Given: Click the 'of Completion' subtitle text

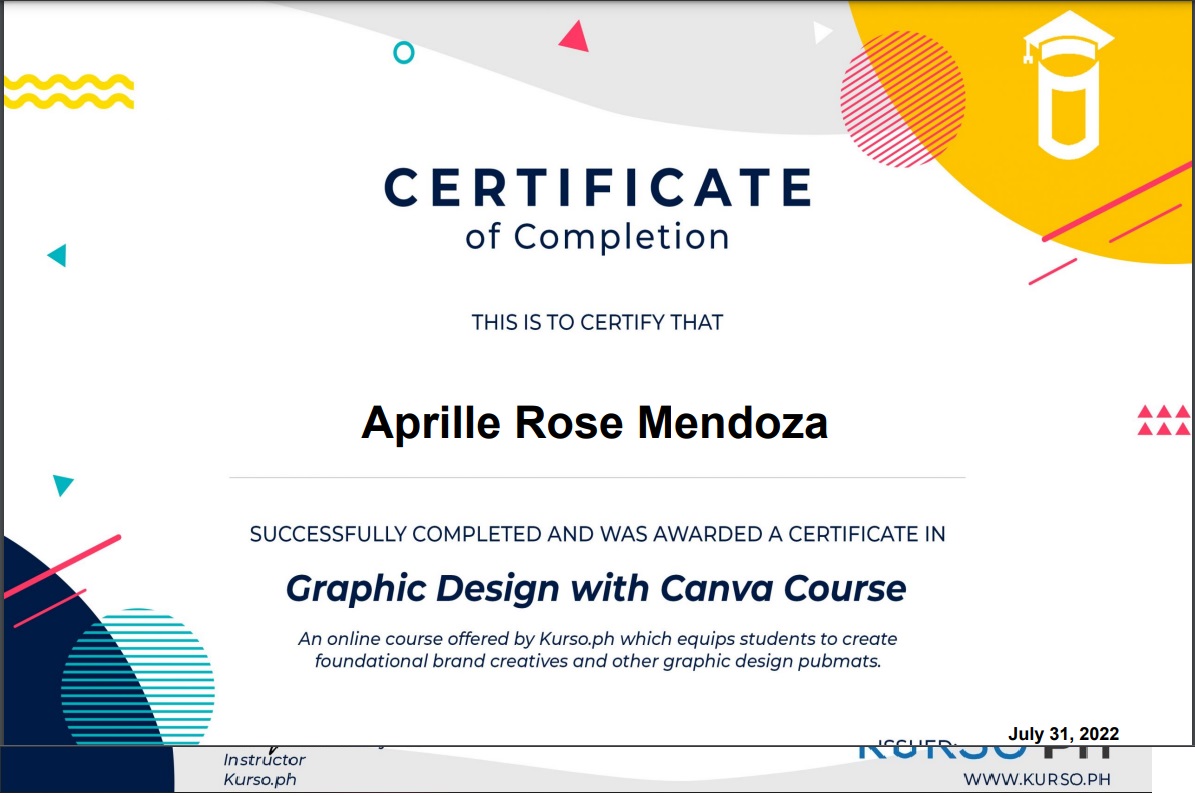Looking at the screenshot, I should tap(598, 238).
